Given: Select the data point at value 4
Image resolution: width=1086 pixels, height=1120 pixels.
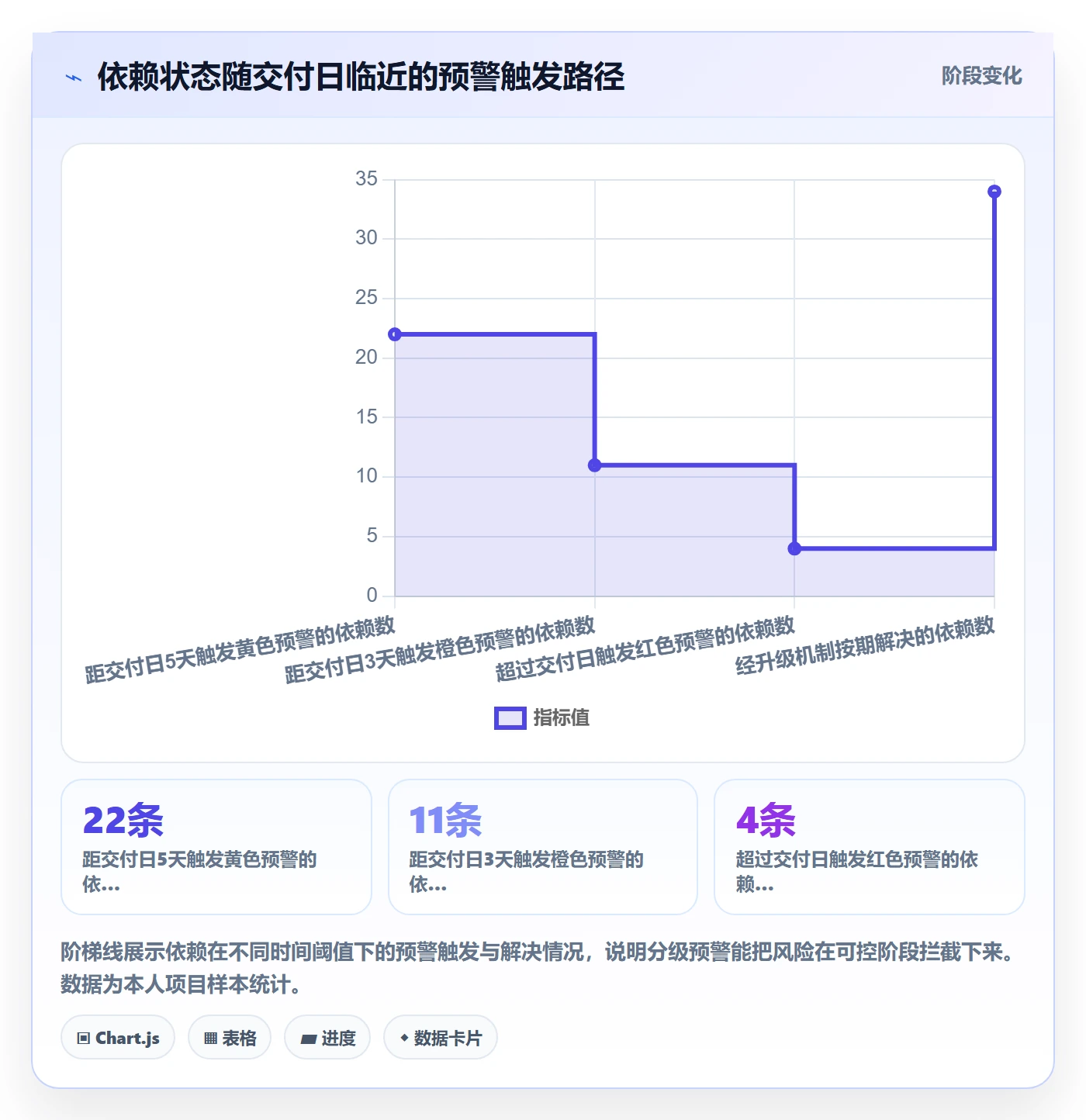Looking at the screenshot, I should click(794, 548).
